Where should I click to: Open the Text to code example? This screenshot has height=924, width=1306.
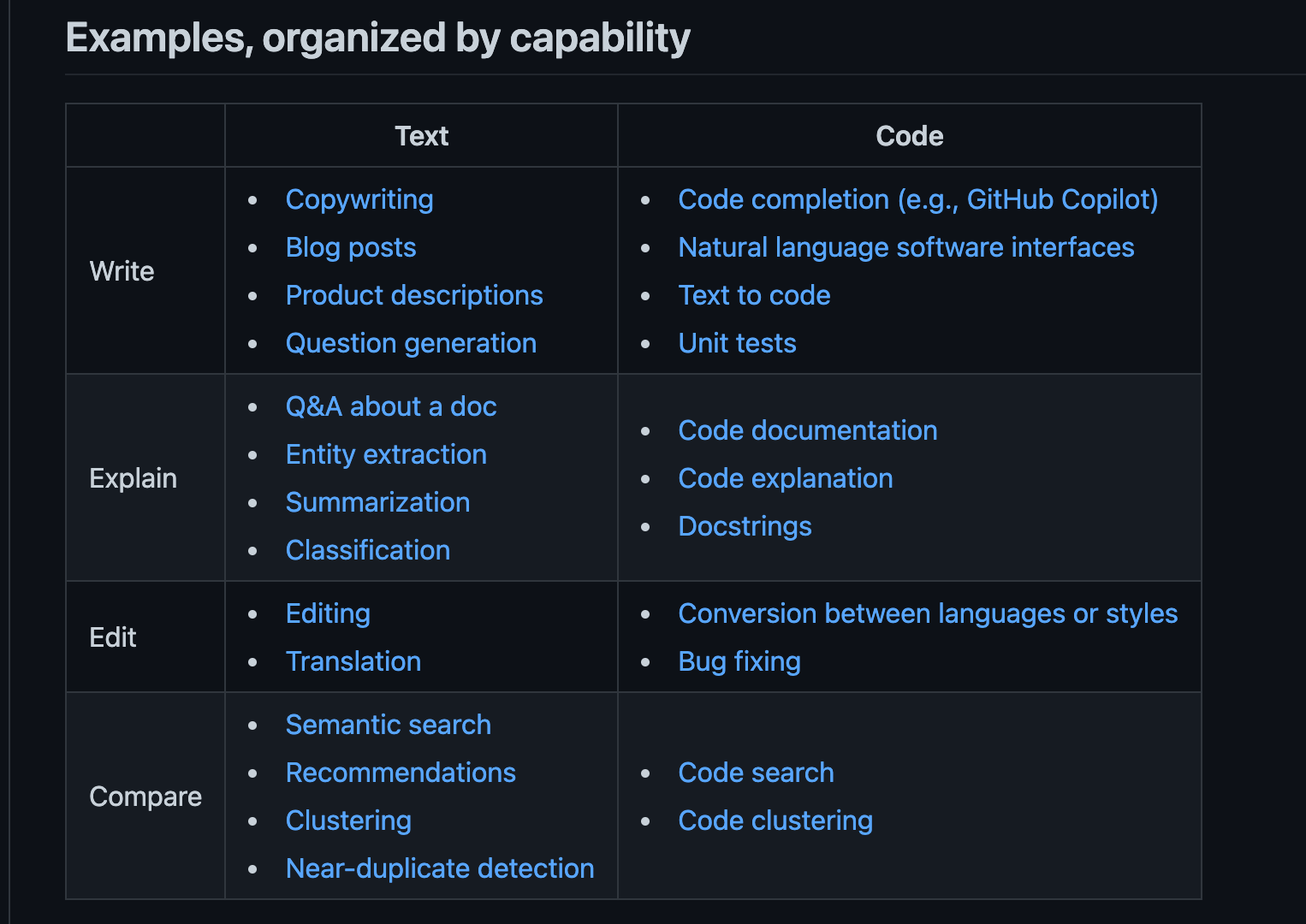click(754, 295)
